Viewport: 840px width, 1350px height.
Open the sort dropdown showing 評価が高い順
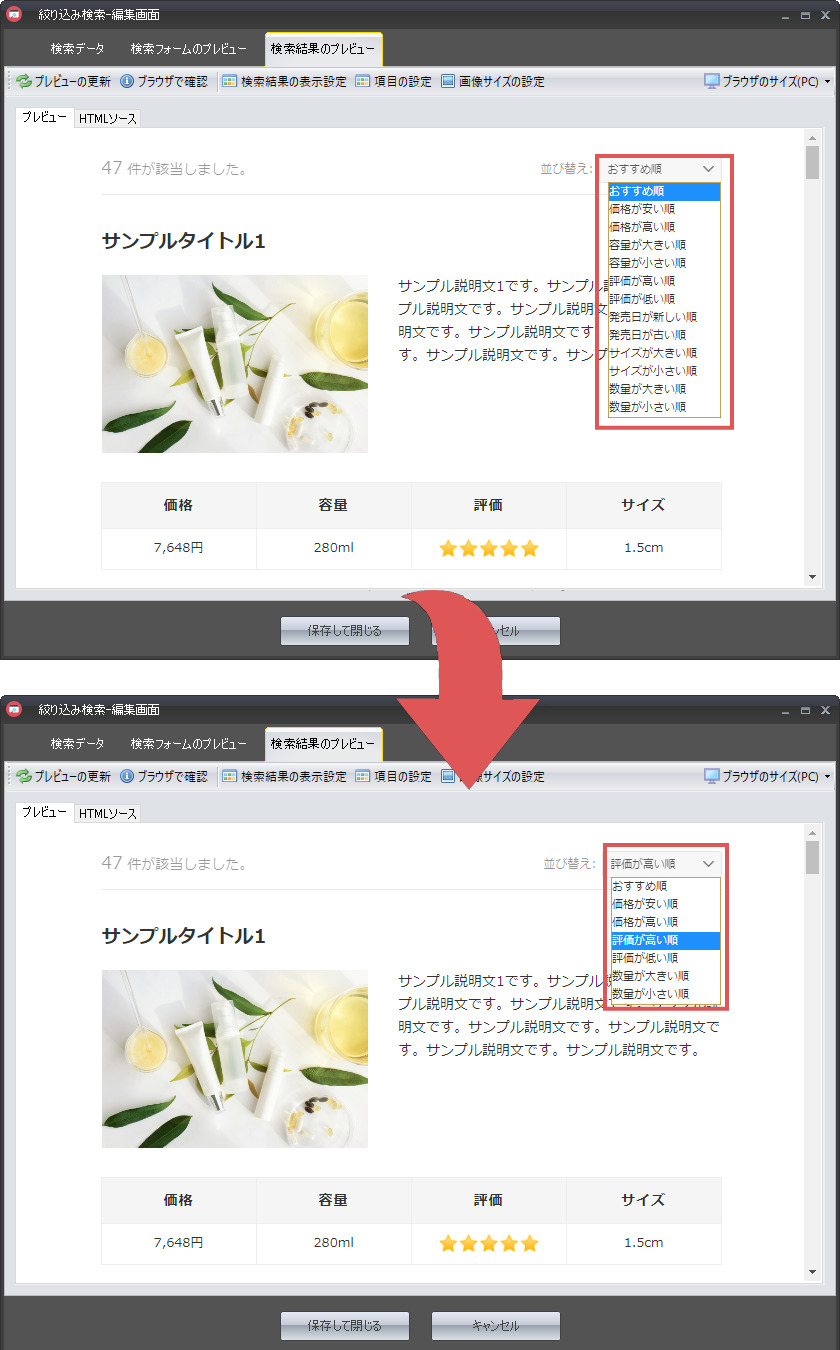coord(664,863)
